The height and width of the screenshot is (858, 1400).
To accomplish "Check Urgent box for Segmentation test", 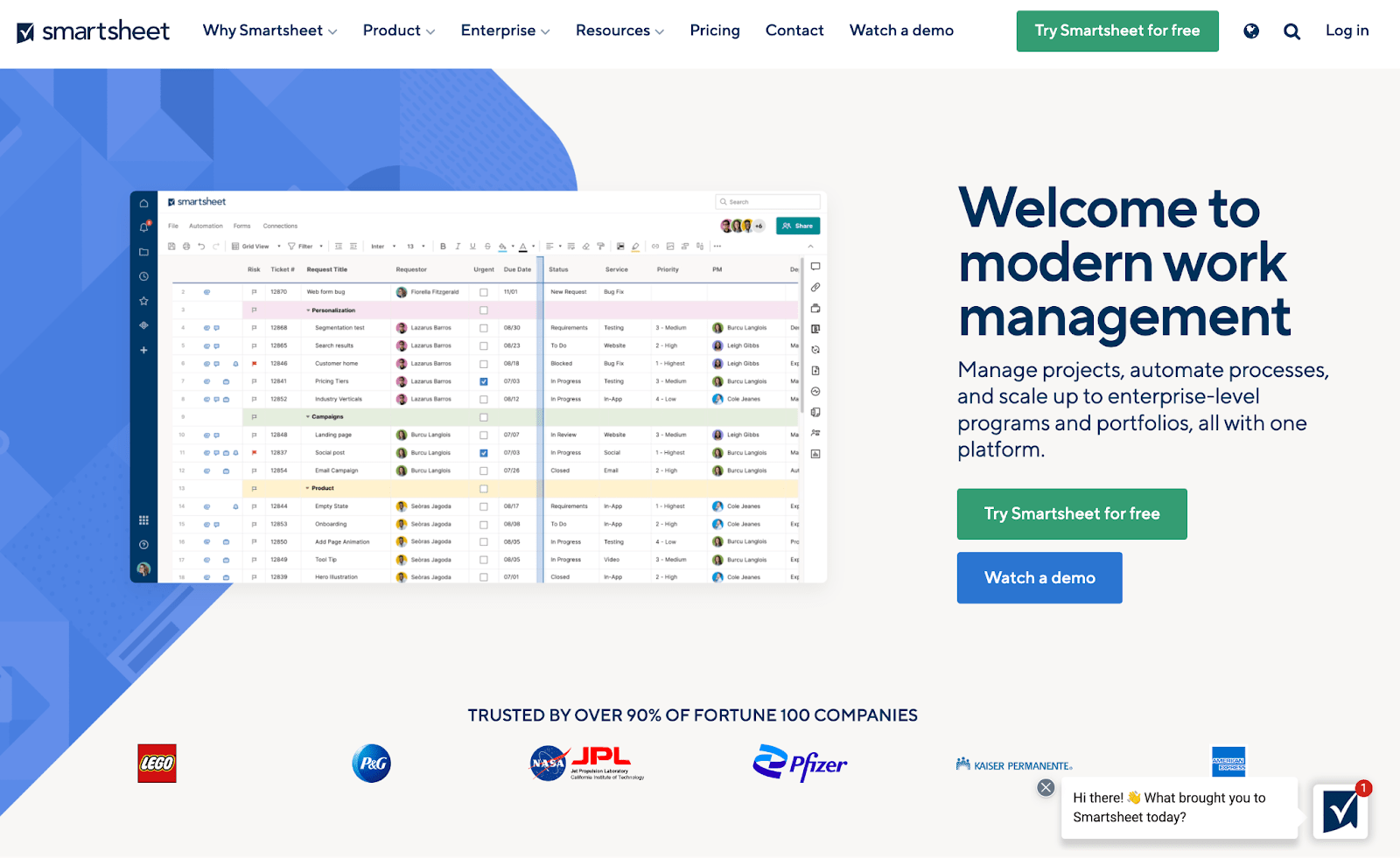I will pyautogui.click(x=484, y=328).
